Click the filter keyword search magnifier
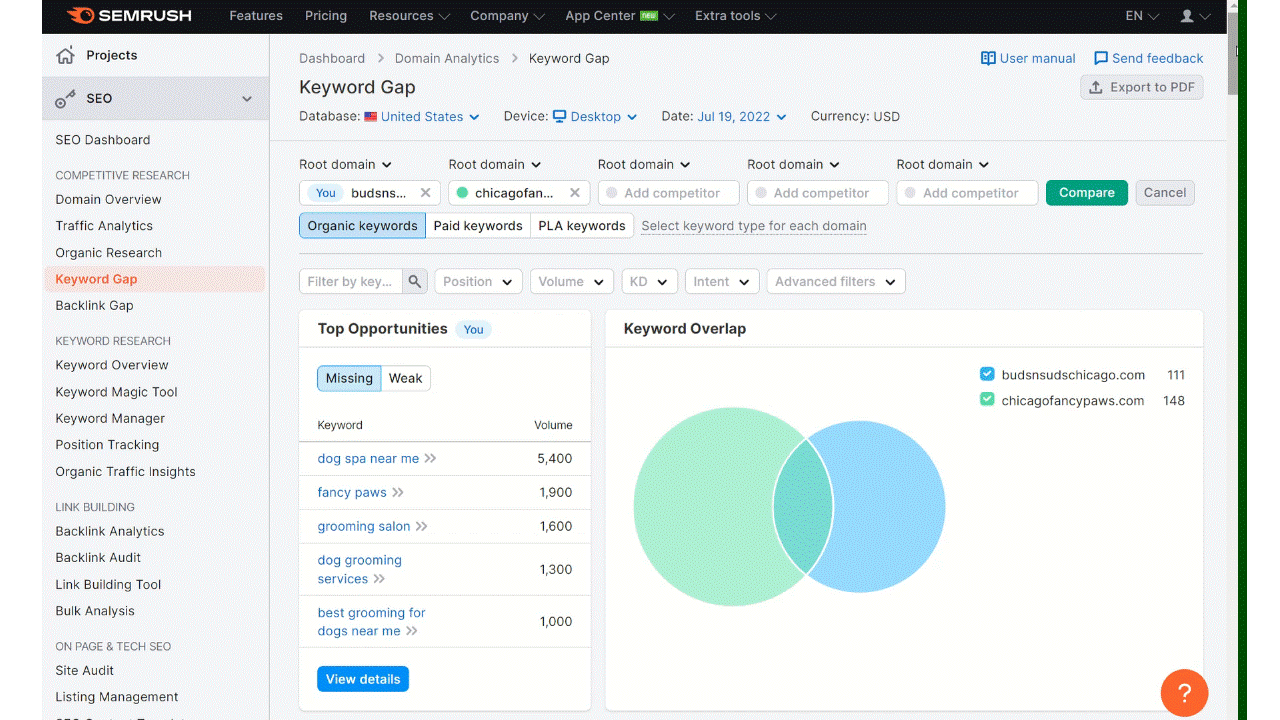The image size is (1280, 720). (415, 281)
